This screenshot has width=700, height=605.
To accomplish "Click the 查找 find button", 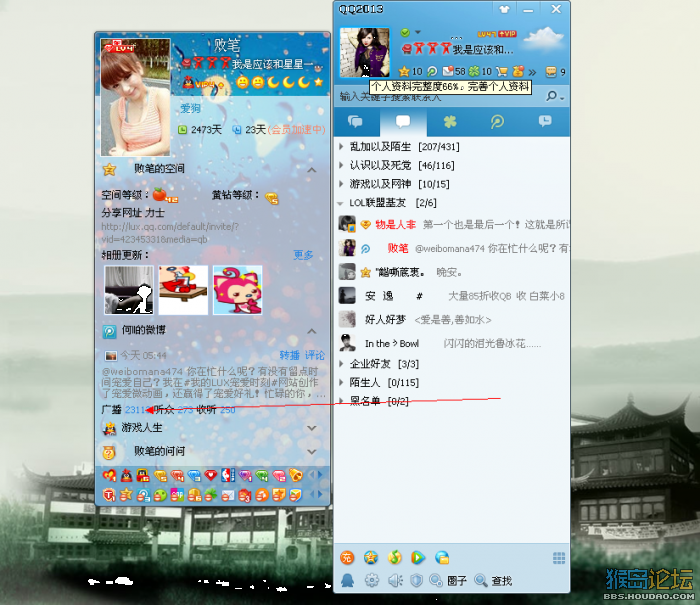I will [493, 580].
